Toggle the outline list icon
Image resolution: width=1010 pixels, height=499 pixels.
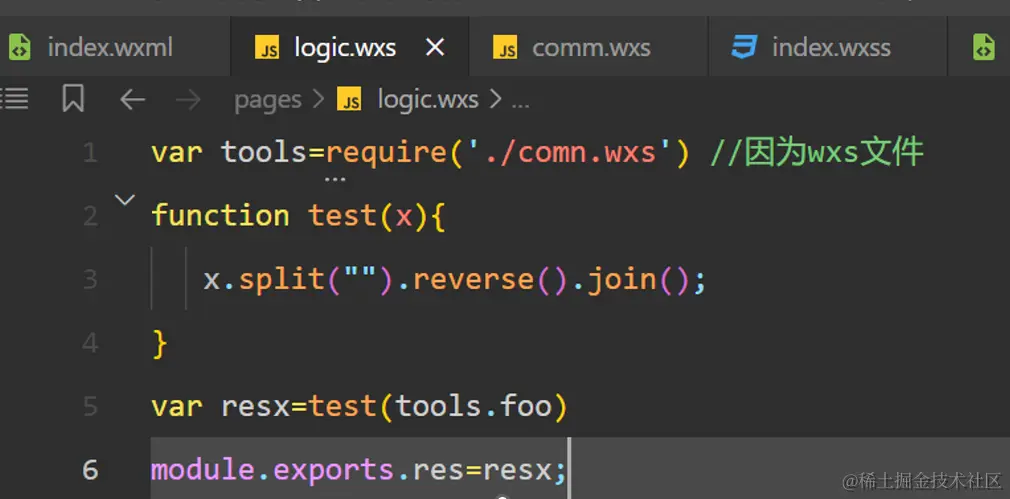(x=14, y=99)
